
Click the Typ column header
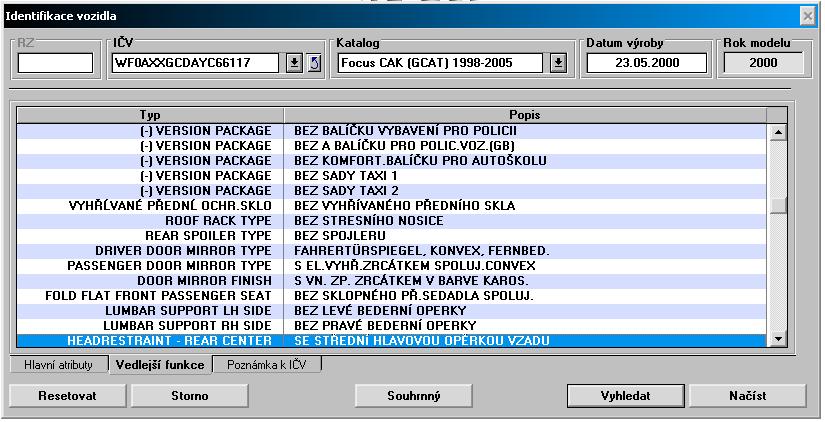[150, 115]
